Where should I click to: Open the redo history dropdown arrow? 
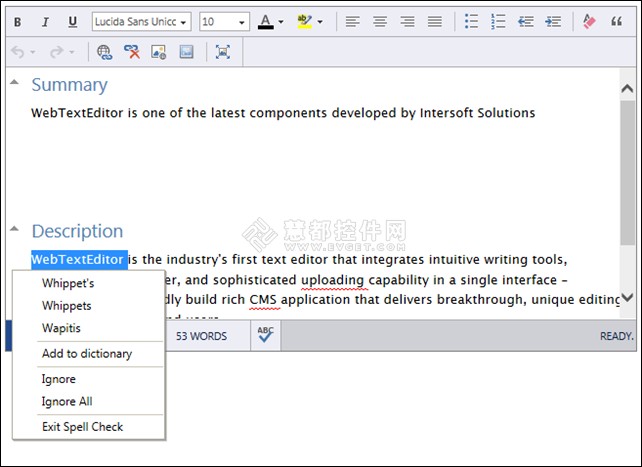(x=72, y=52)
